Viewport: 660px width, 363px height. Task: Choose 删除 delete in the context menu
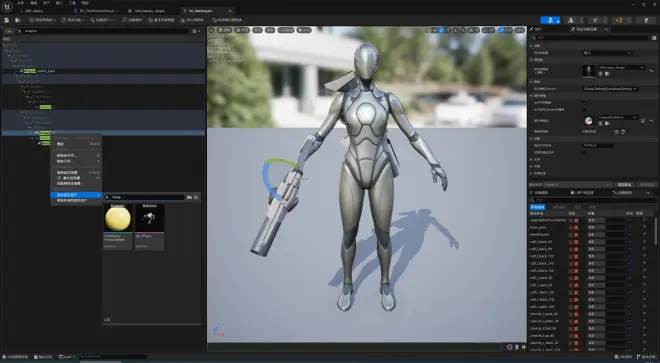(x=76, y=144)
